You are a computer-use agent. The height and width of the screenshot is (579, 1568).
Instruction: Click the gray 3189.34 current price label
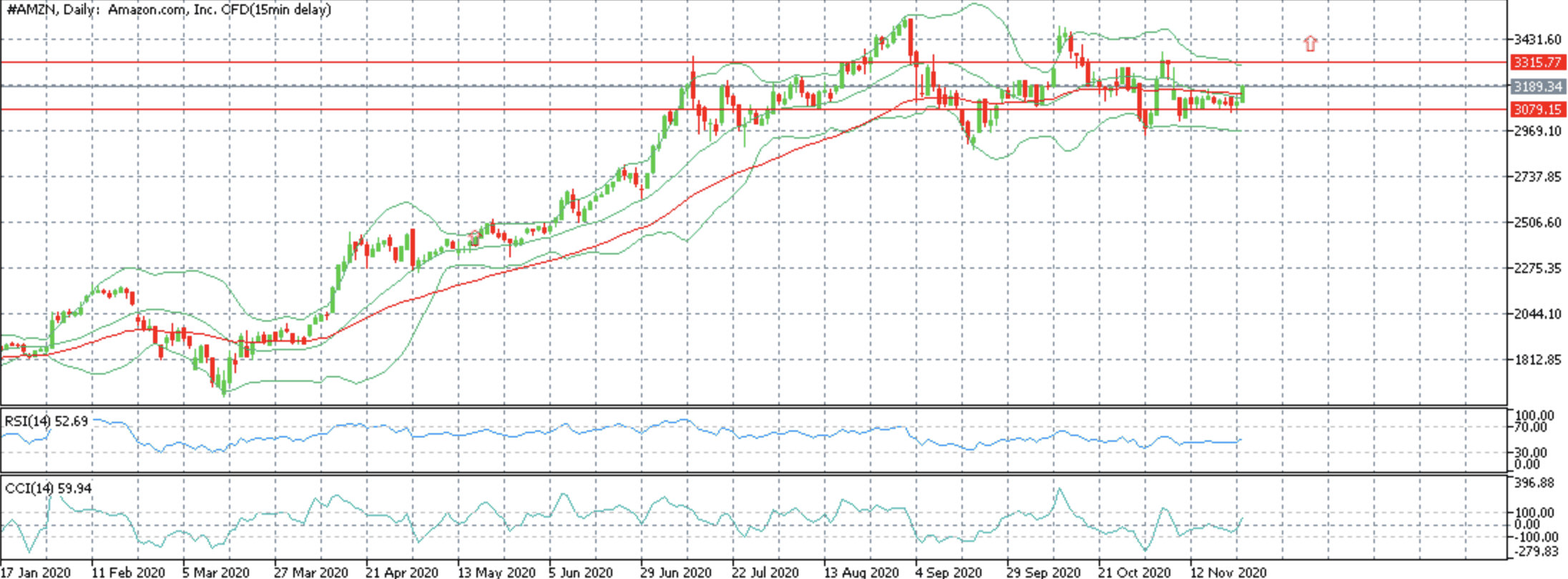tap(1537, 86)
